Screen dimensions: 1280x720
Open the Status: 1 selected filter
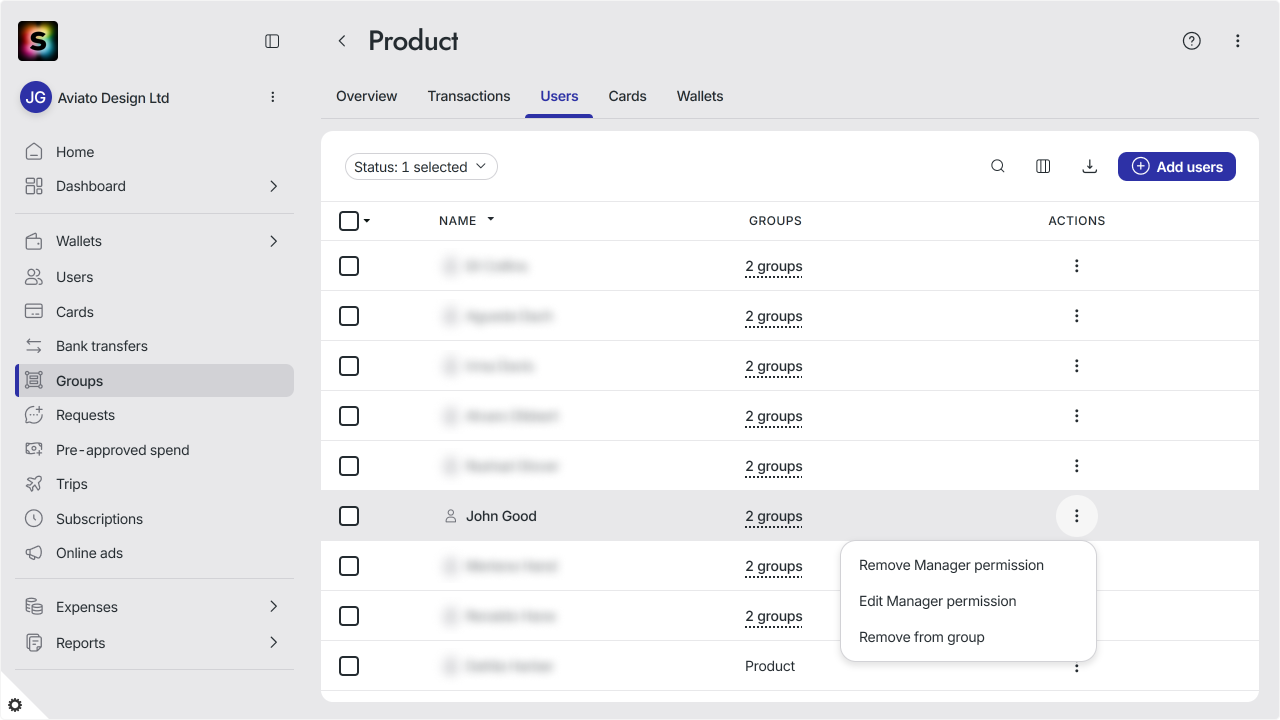(421, 167)
